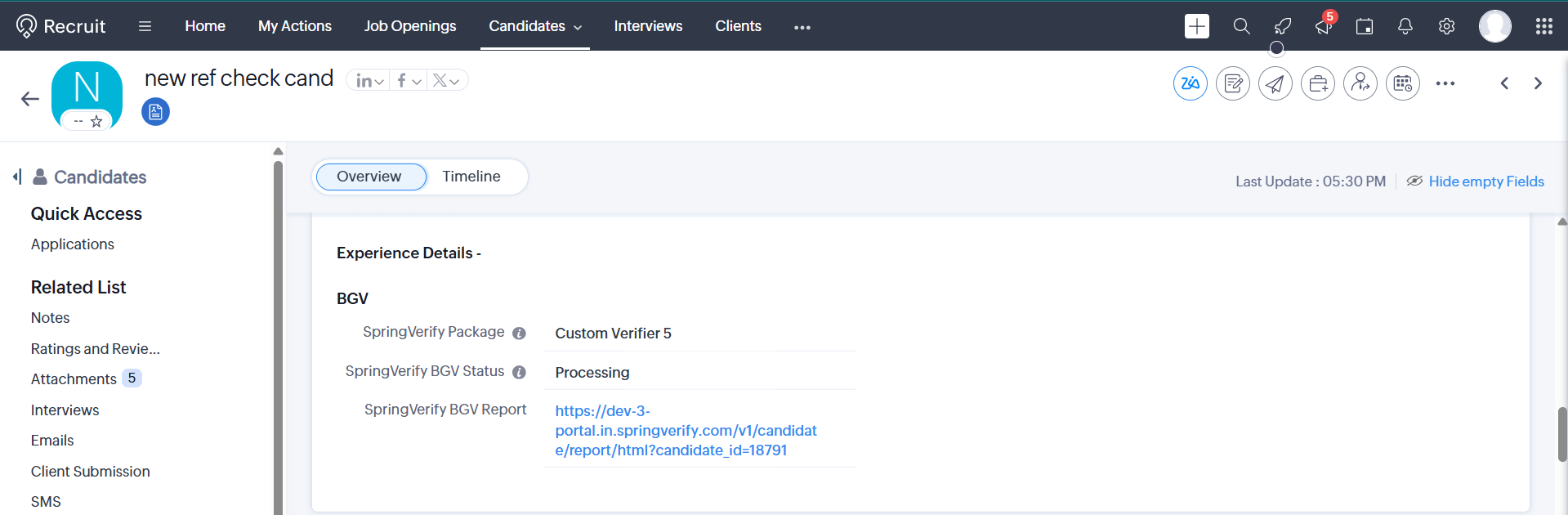
Task: Click the send email paper-plane icon
Action: (x=1275, y=83)
